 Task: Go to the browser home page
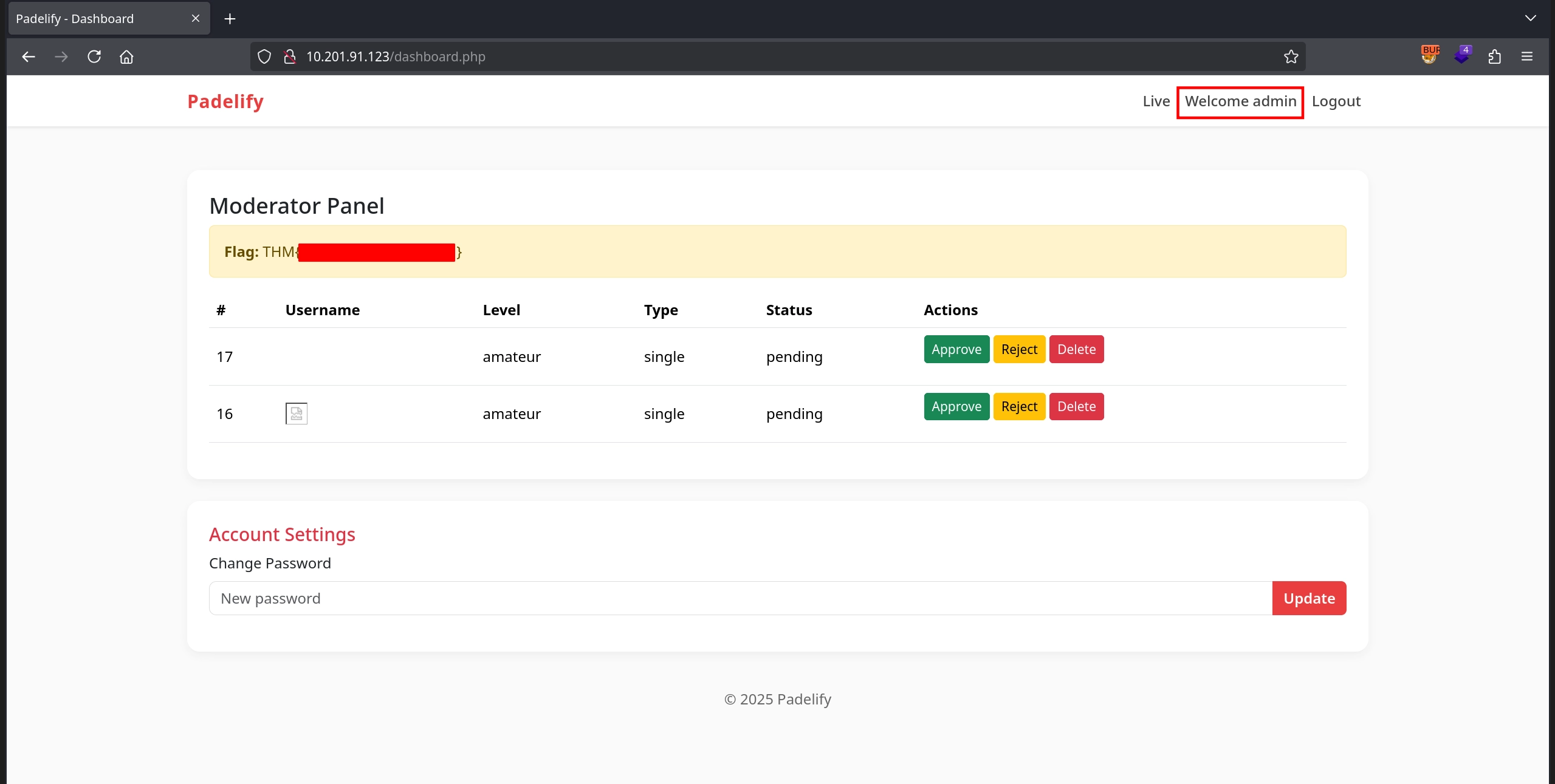pyautogui.click(x=126, y=57)
